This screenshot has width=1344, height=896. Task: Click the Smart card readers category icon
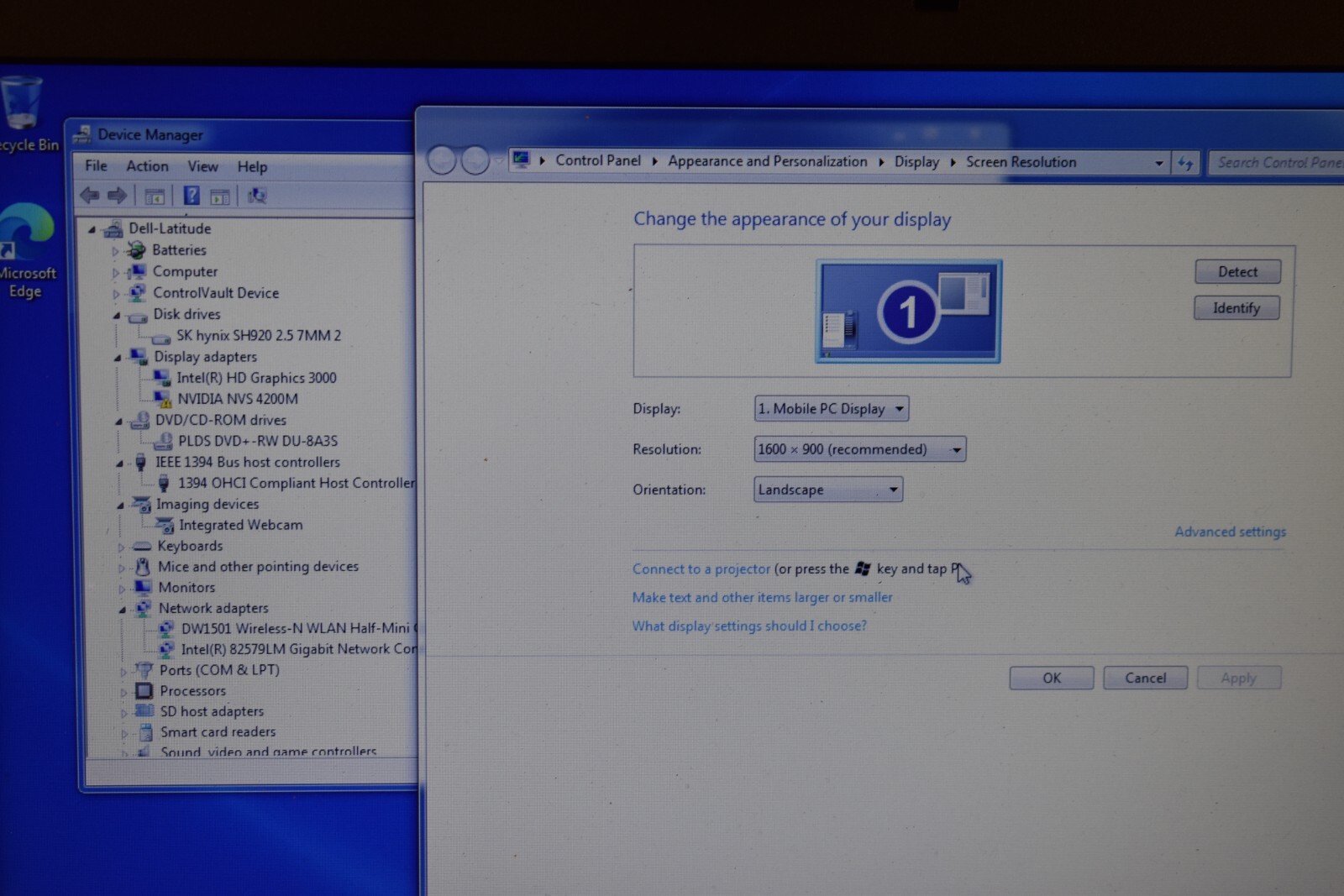click(146, 731)
